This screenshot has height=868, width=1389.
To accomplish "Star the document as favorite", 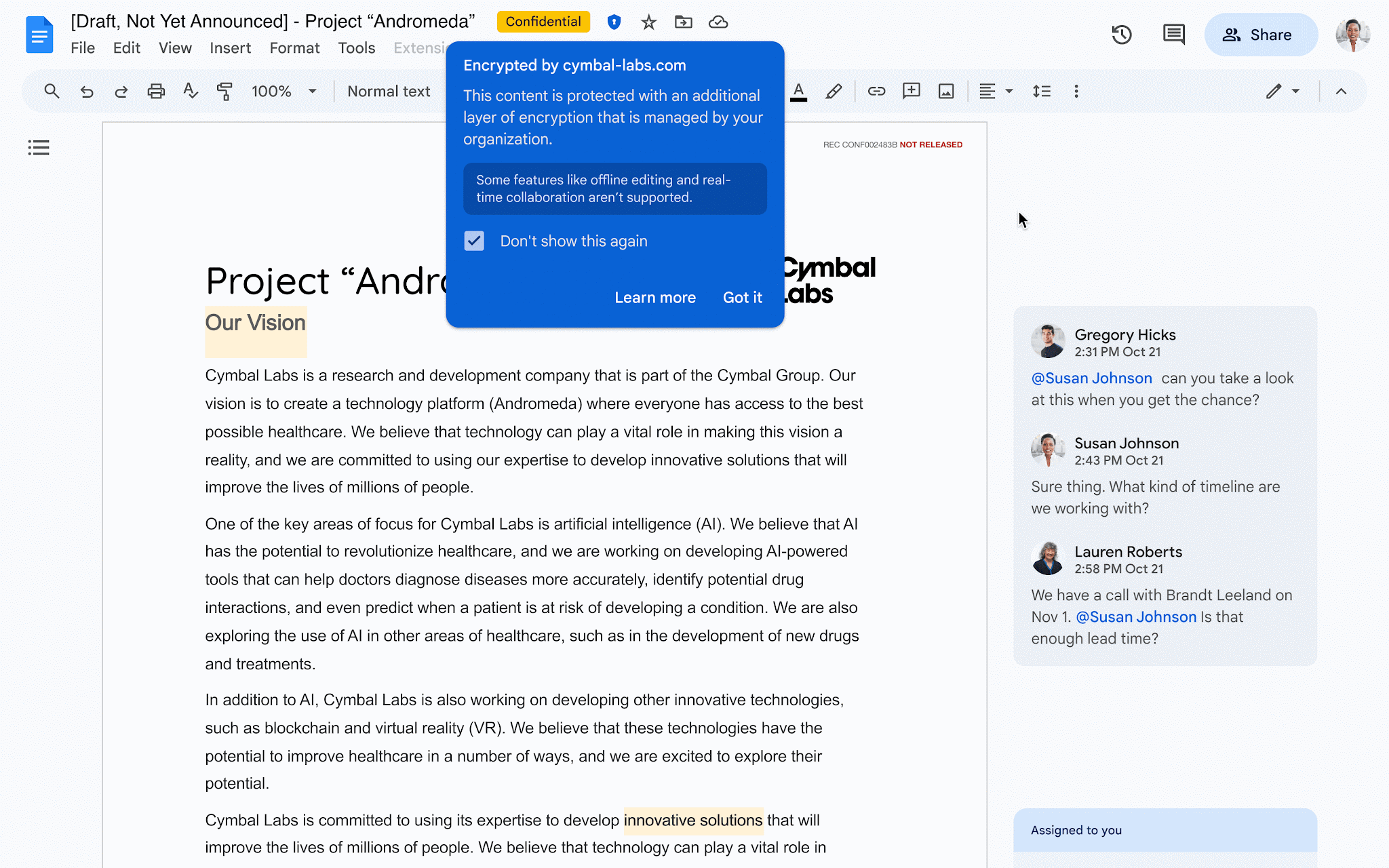I will click(x=648, y=22).
